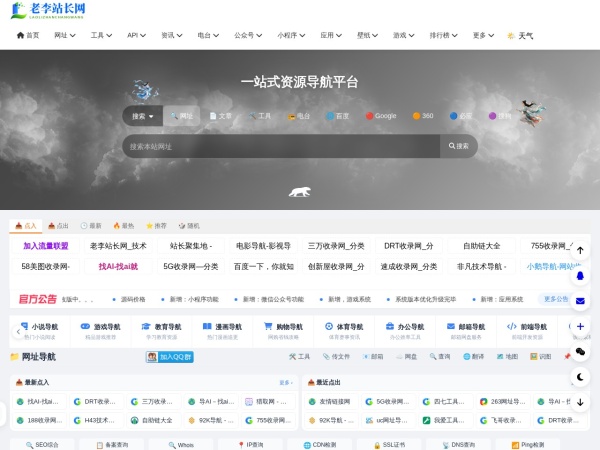Open 购物导航 shopping cart card
This screenshot has width=600, height=450.
283,331
